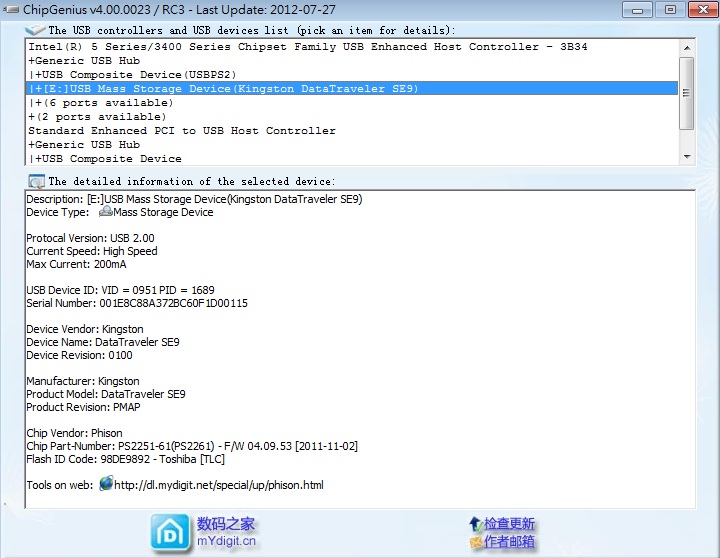Click the Chip Part-Number PS2251-61 line
This screenshot has width=720, height=558.
192,446
